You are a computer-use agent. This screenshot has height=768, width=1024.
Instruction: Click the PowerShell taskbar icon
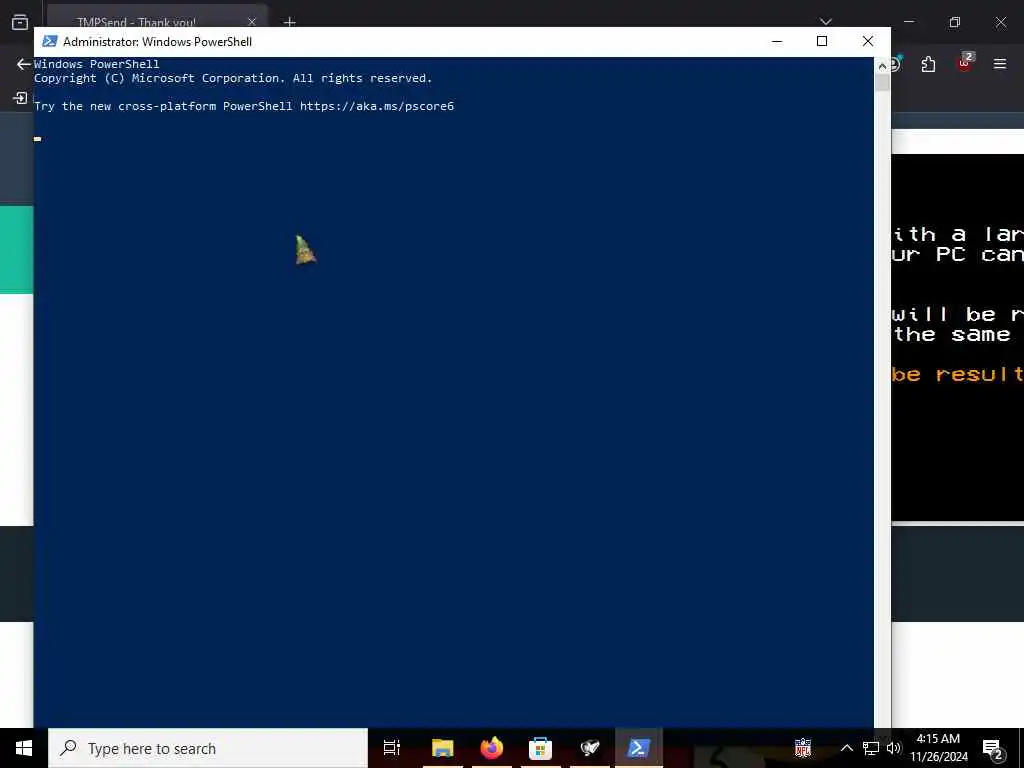pyautogui.click(x=639, y=748)
